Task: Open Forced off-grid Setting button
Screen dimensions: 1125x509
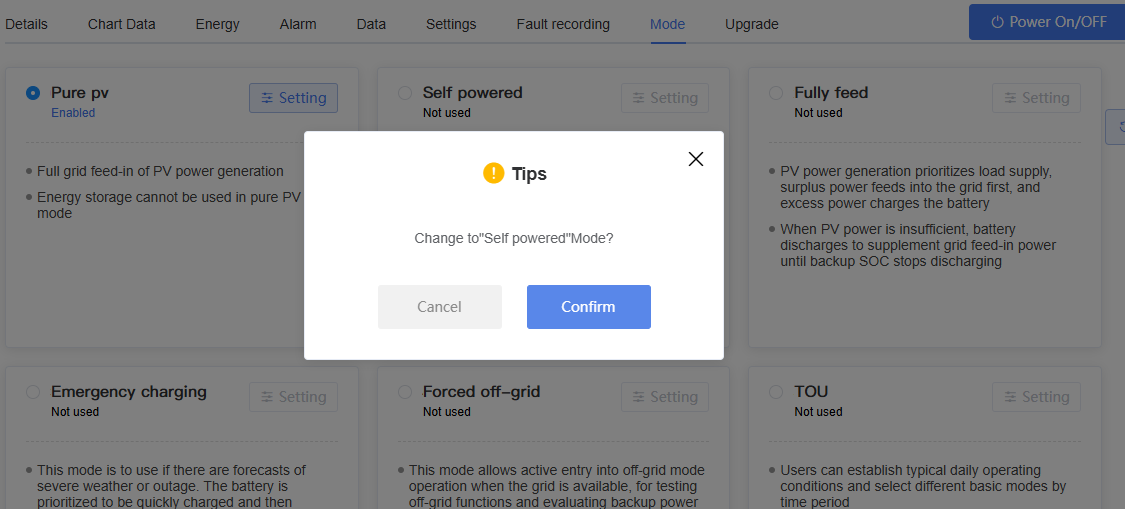Action: [x=664, y=397]
